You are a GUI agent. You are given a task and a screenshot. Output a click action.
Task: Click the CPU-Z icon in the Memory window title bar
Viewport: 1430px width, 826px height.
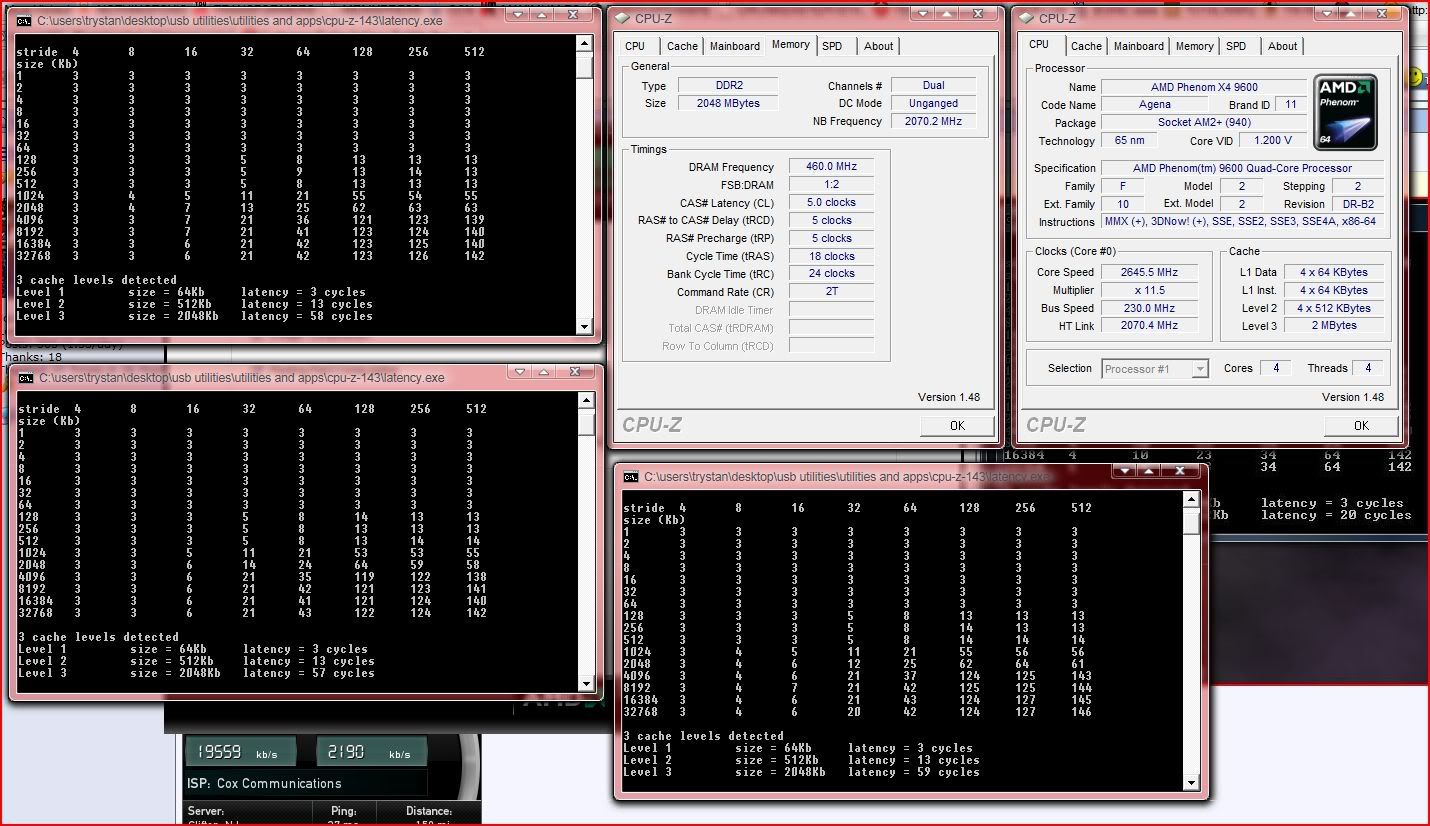[621, 18]
